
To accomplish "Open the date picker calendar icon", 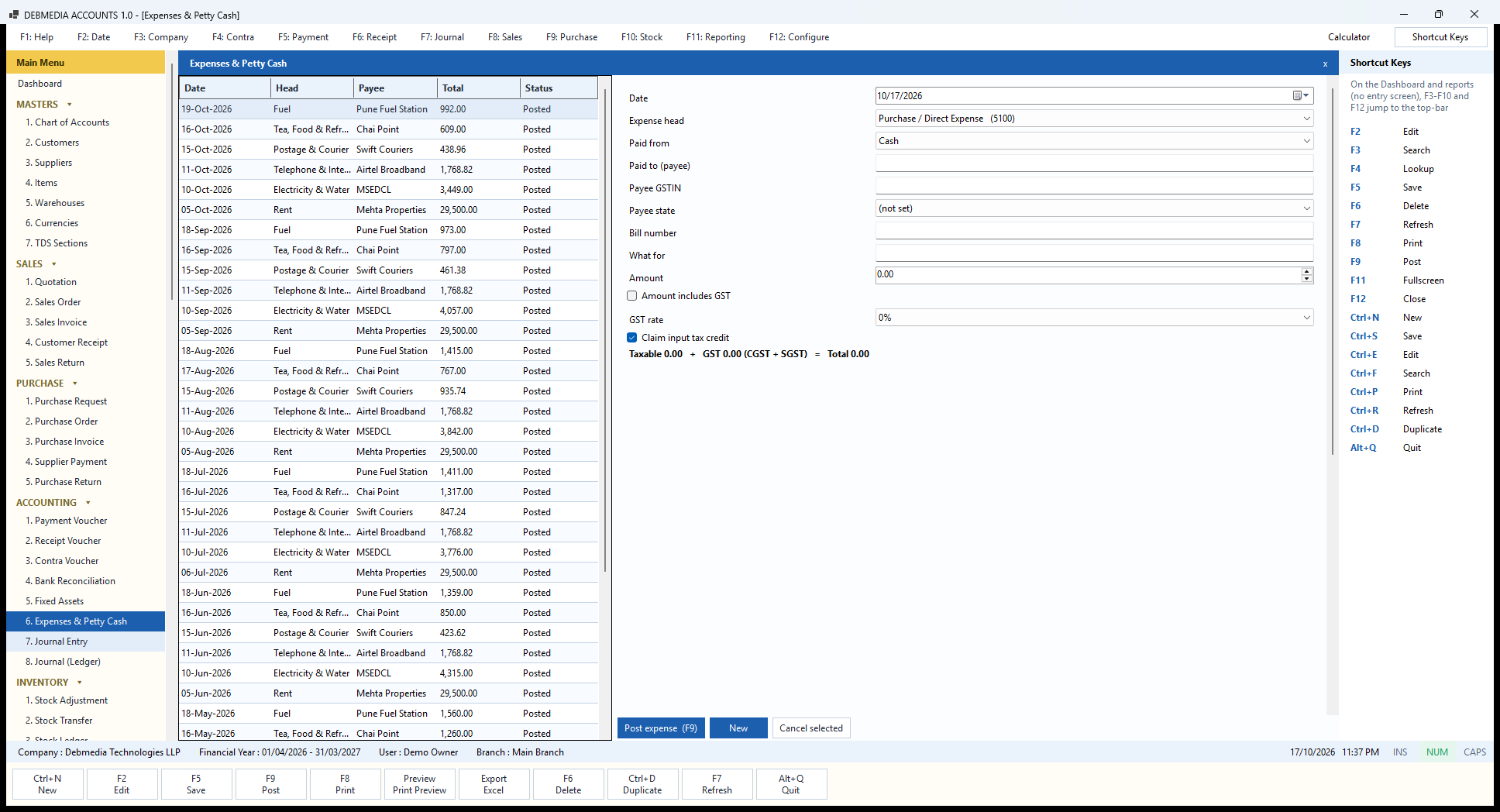I will [1300, 96].
